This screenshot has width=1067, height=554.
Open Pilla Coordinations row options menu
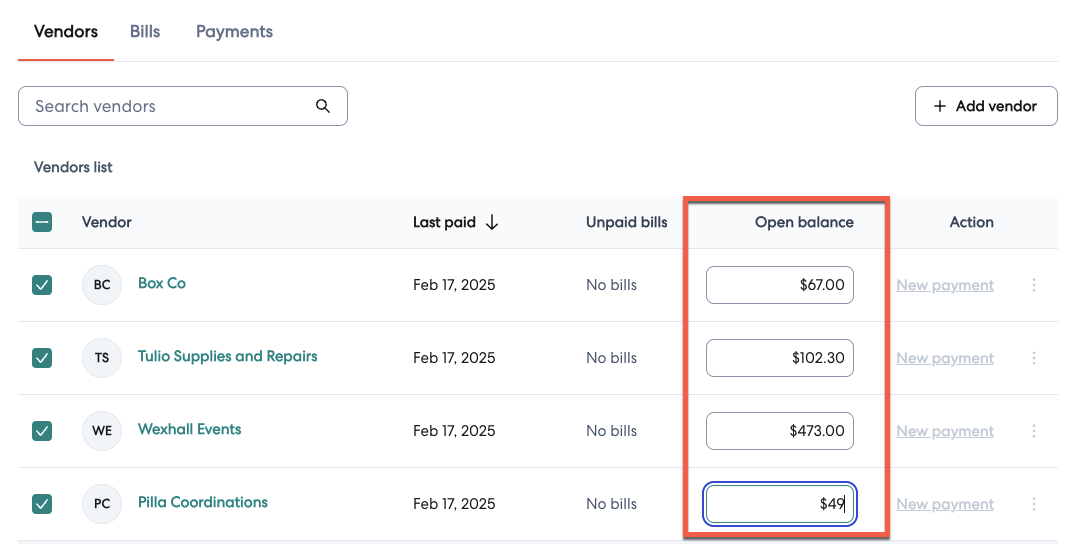[1033, 504]
